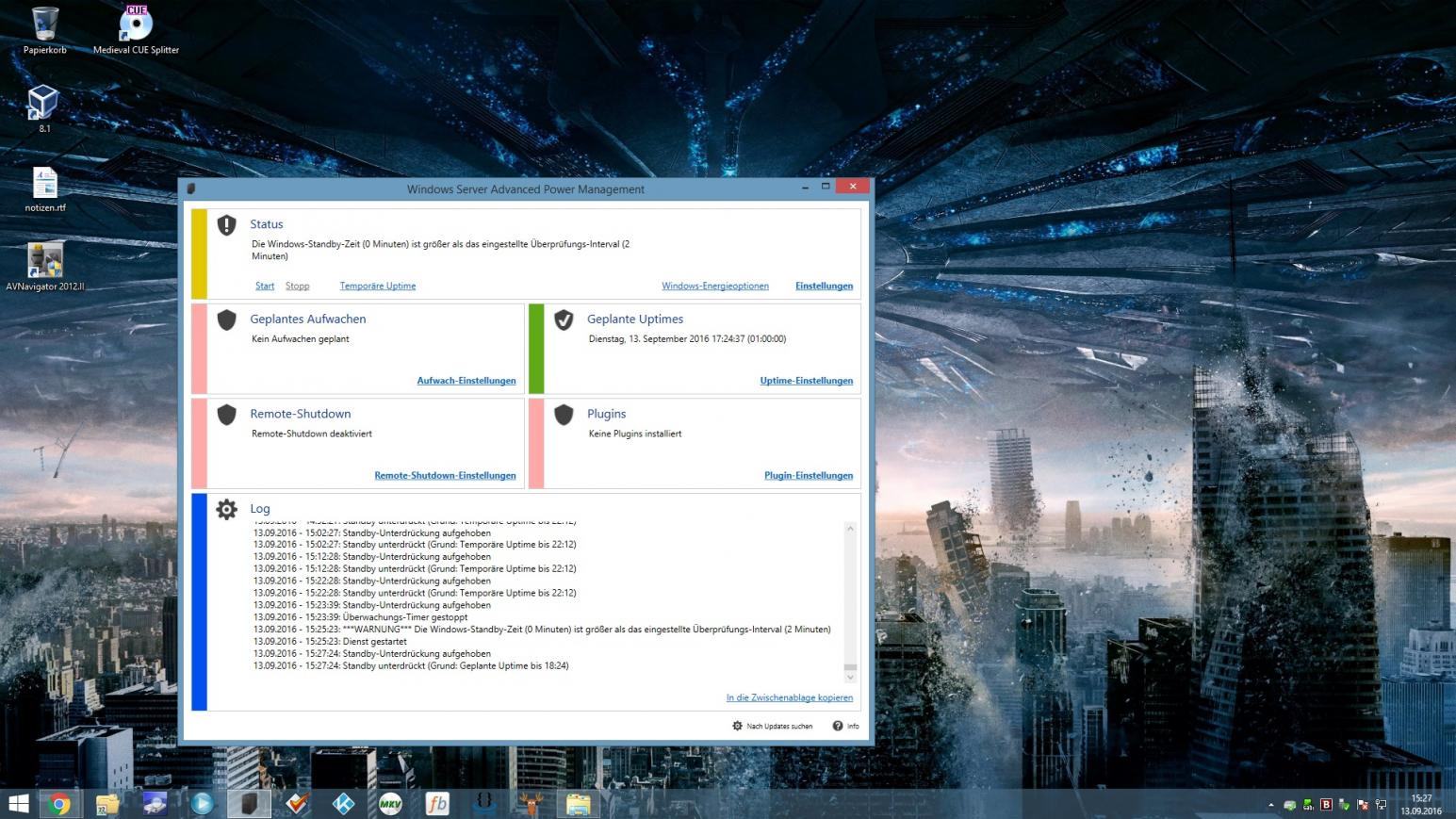Open Windows-Energieoptionen link
The height and width of the screenshot is (819, 1456).
[715, 286]
